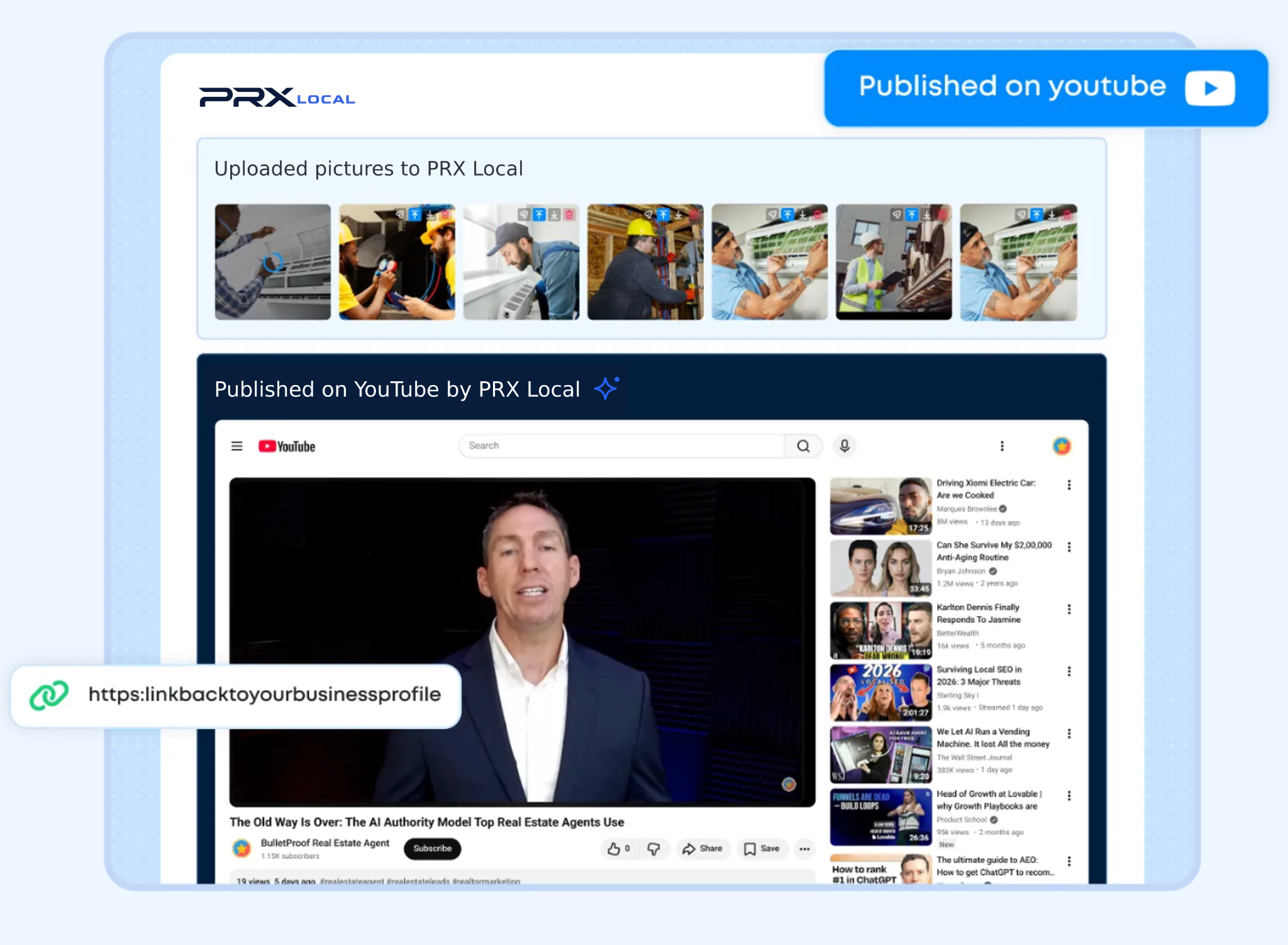This screenshot has width=1288, height=945.
Task: Open Surviving Local SEO in 2026 title
Action: pyautogui.click(x=979, y=676)
